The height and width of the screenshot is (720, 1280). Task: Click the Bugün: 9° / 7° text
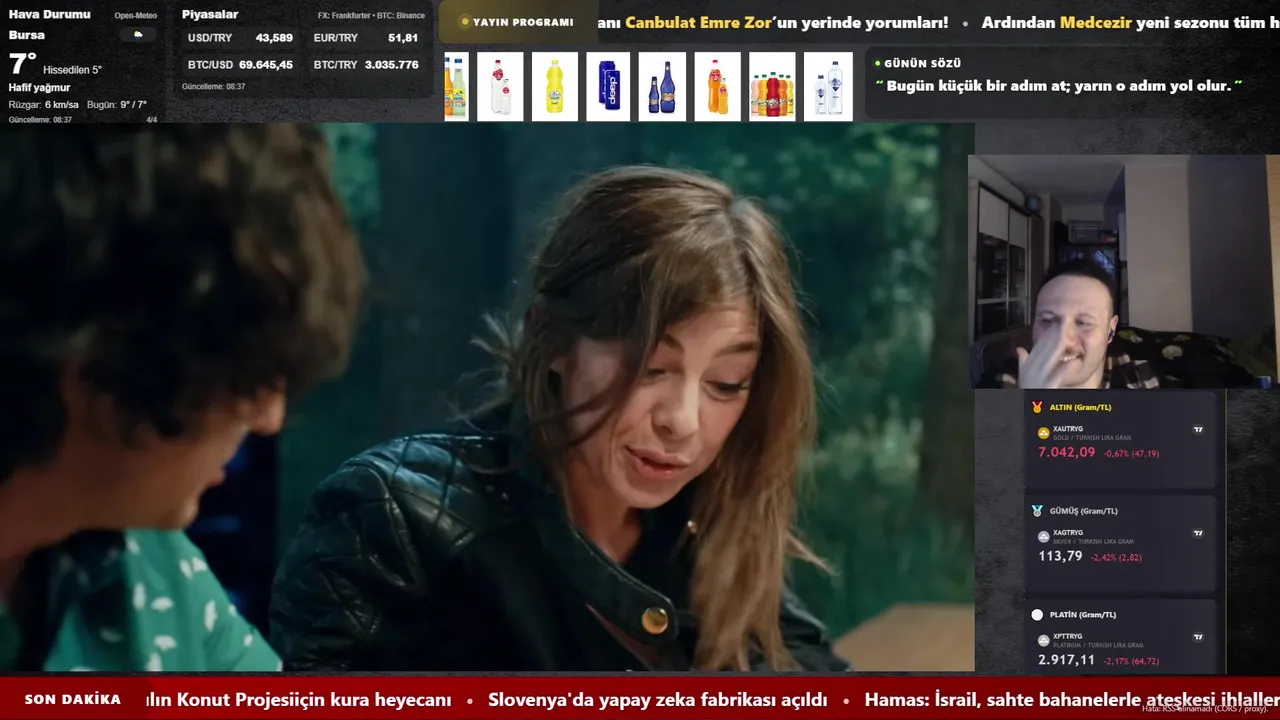pyautogui.click(x=117, y=105)
